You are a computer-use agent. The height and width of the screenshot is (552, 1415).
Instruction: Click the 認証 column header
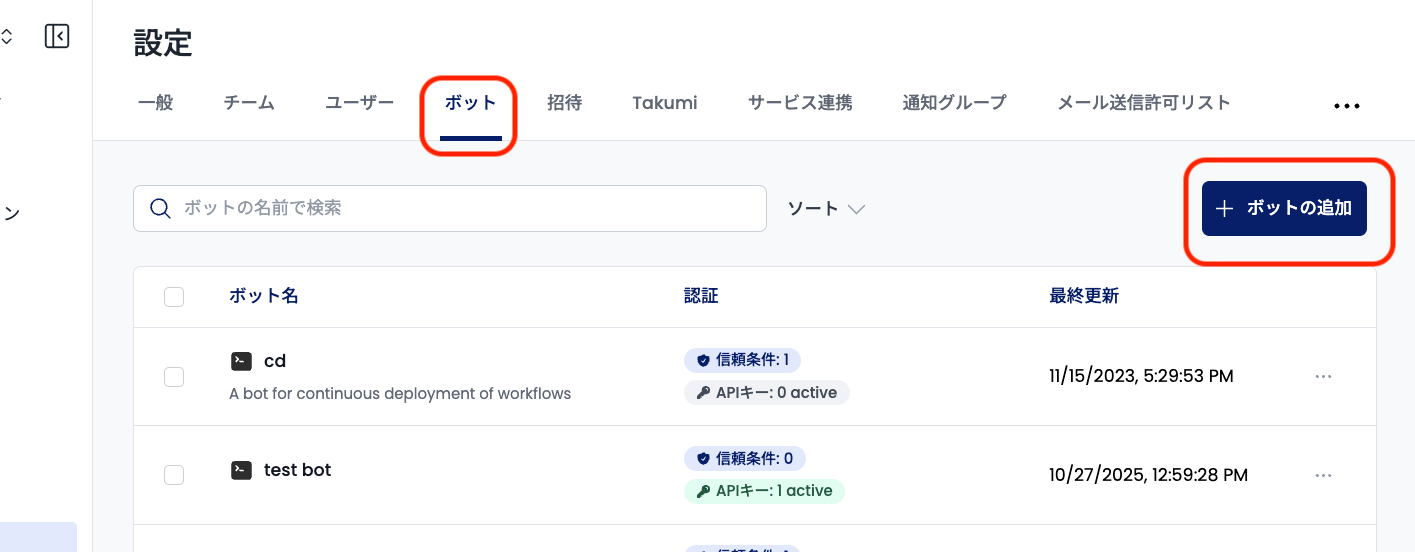pos(701,296)
